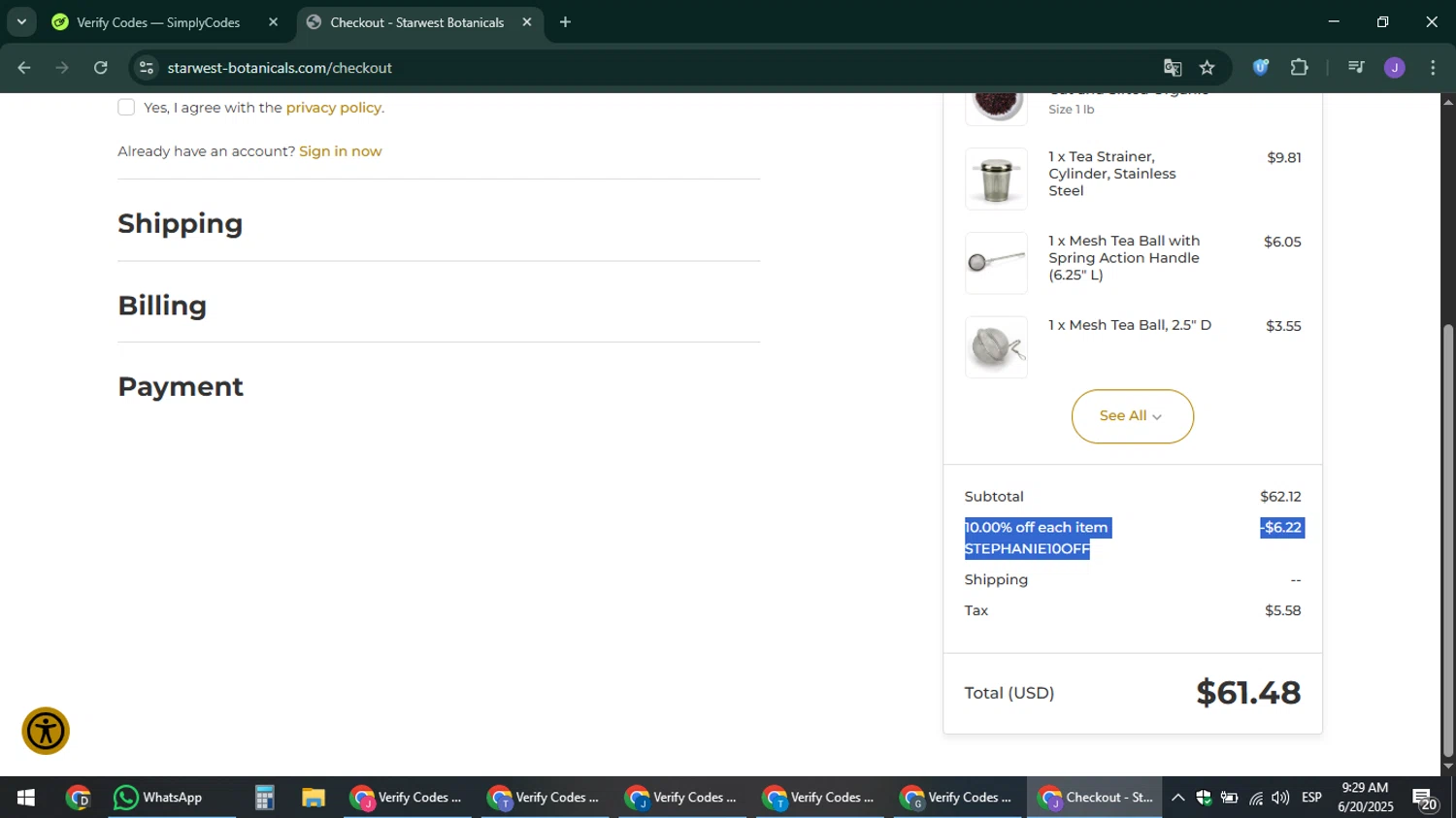Screen dimensions: 1456x818
Task: Open the Chrome three-dot menu
Action: tap(1433, 68)
